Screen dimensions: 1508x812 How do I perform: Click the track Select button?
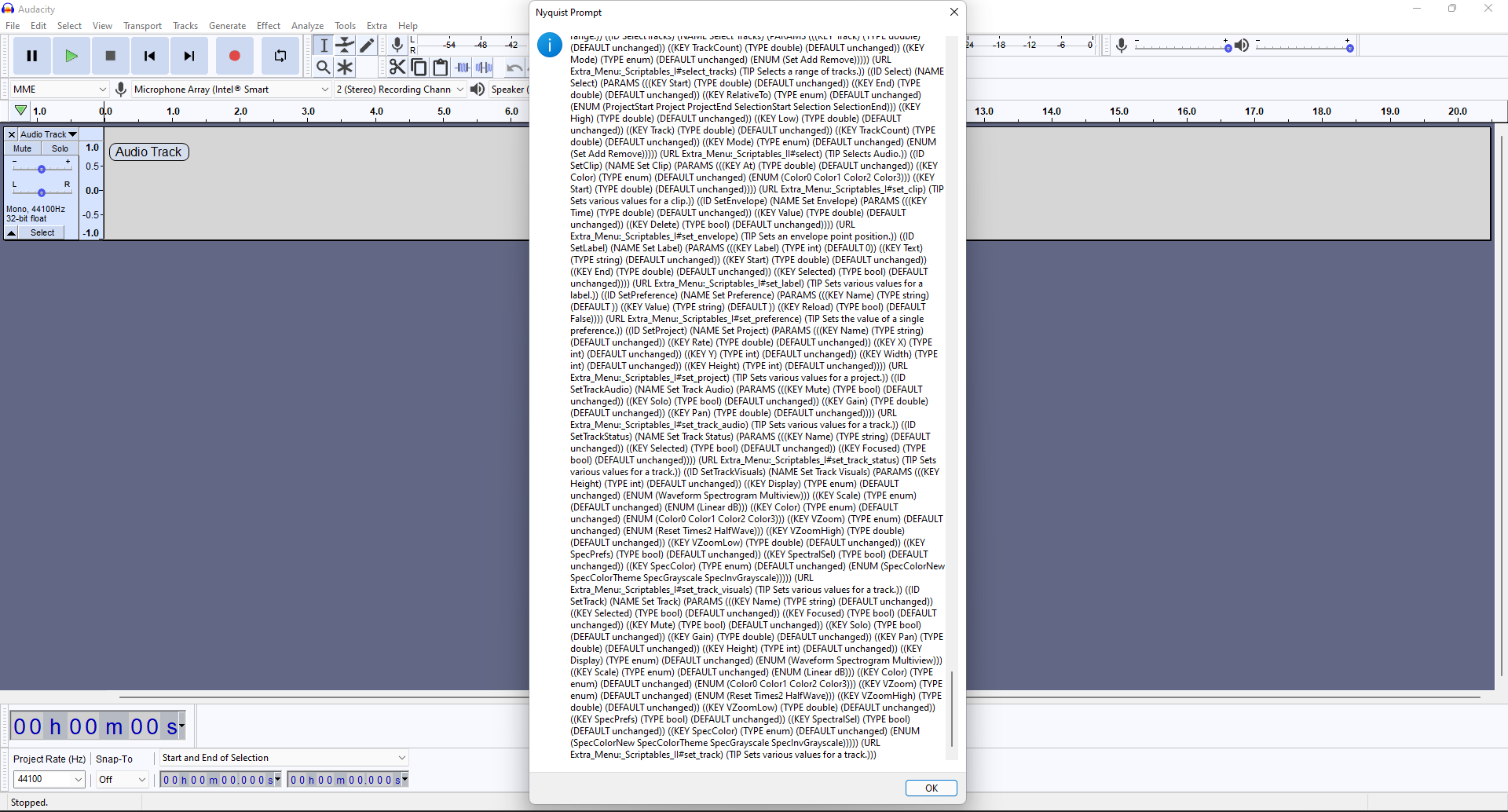(x=42, y=232)
